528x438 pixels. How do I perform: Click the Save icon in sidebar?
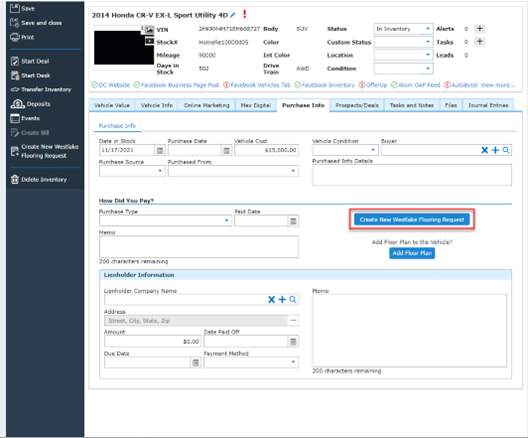coord(15,8)
